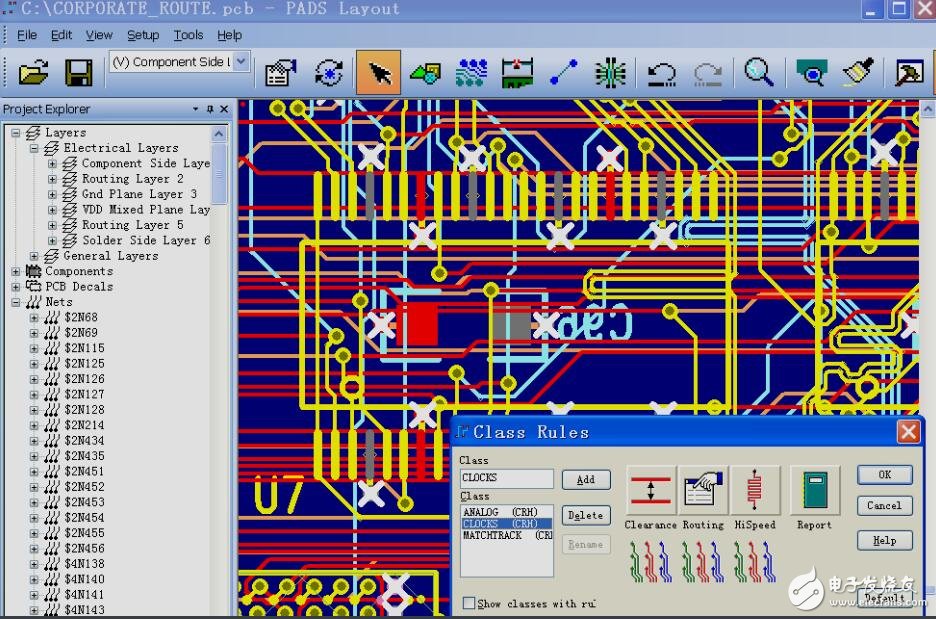
Task: Click the Add class button
Action: coord(586,480)
